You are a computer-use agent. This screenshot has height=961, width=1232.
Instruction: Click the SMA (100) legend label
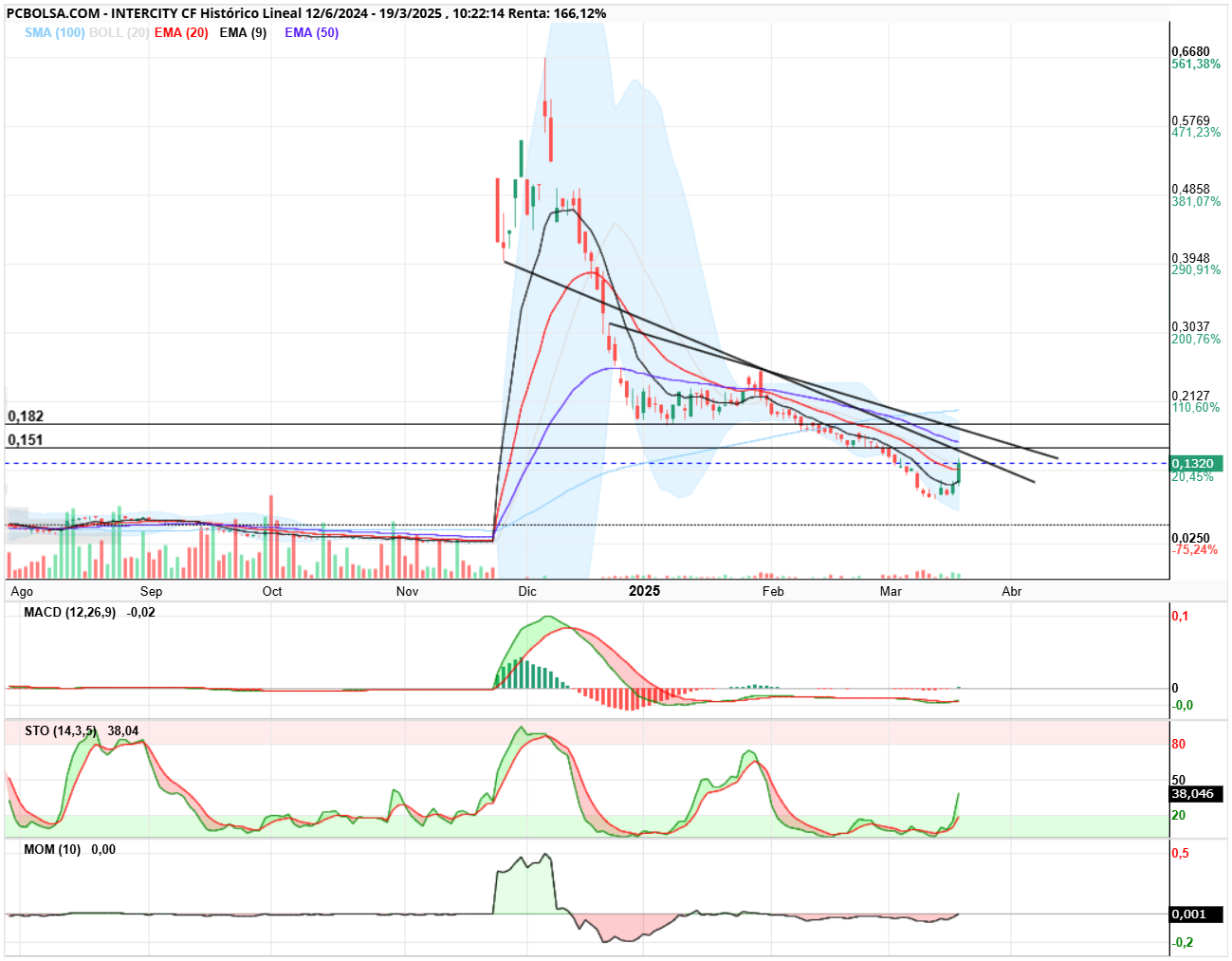coord(54,32)
